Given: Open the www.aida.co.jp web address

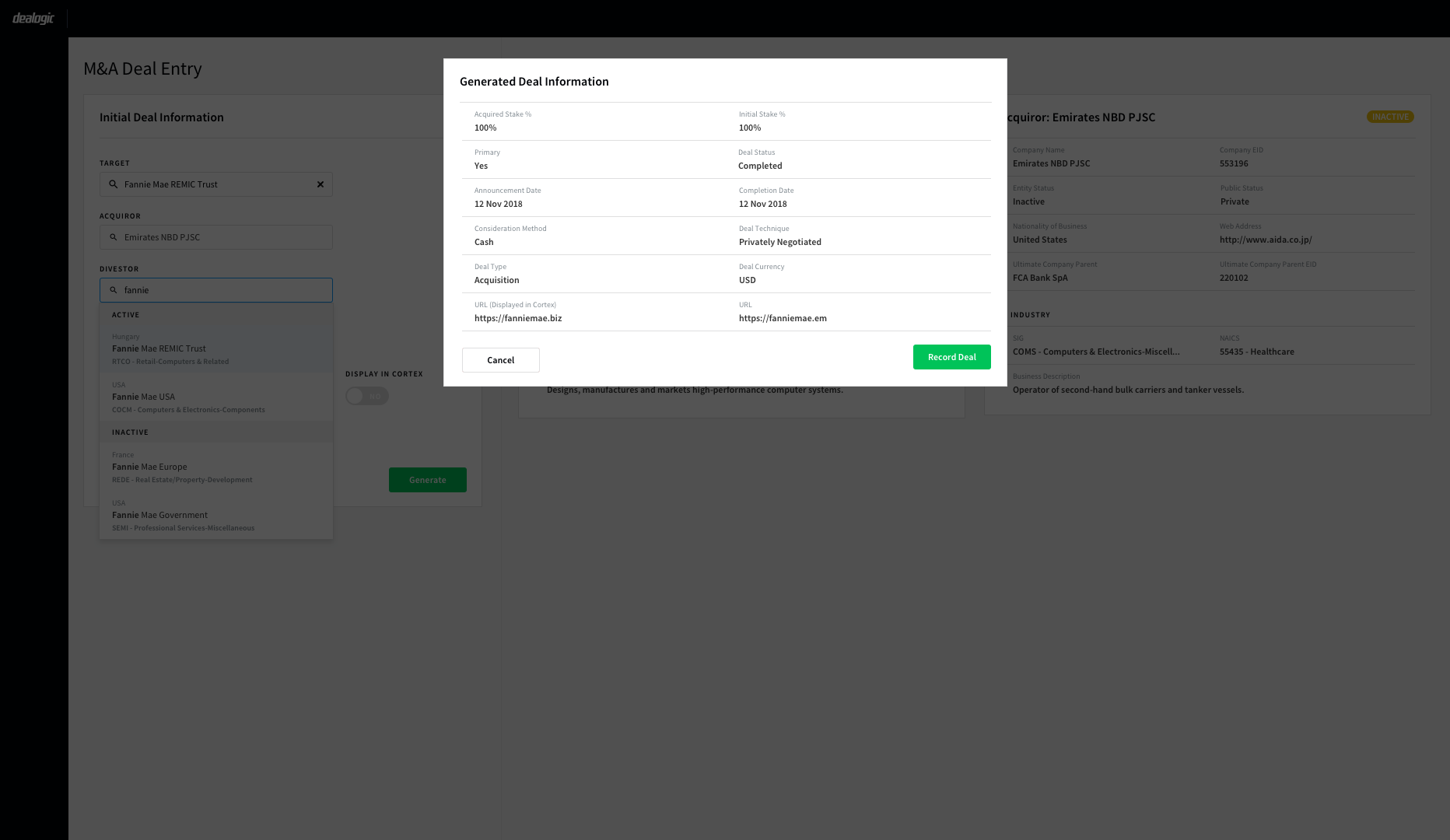Looking at the screenshot, I should pos(1265,240).
